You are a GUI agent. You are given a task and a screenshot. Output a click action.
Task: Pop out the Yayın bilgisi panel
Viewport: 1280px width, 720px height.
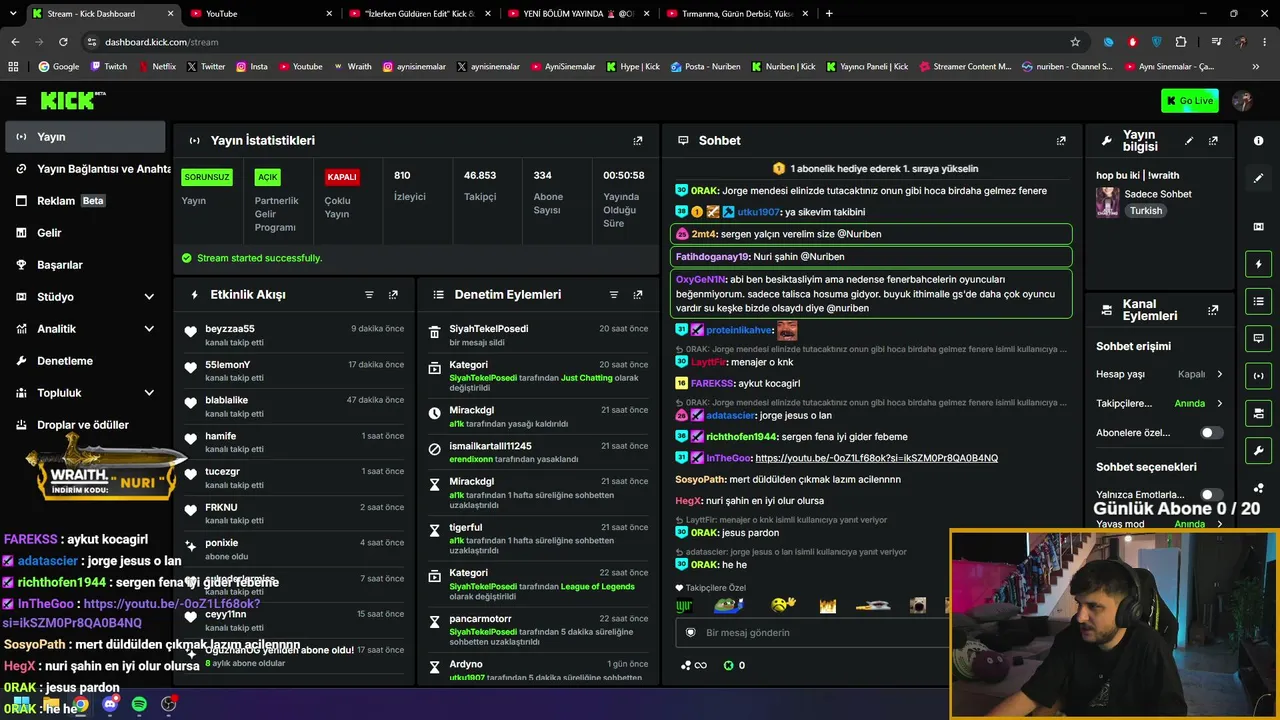tap(1213, 141)
